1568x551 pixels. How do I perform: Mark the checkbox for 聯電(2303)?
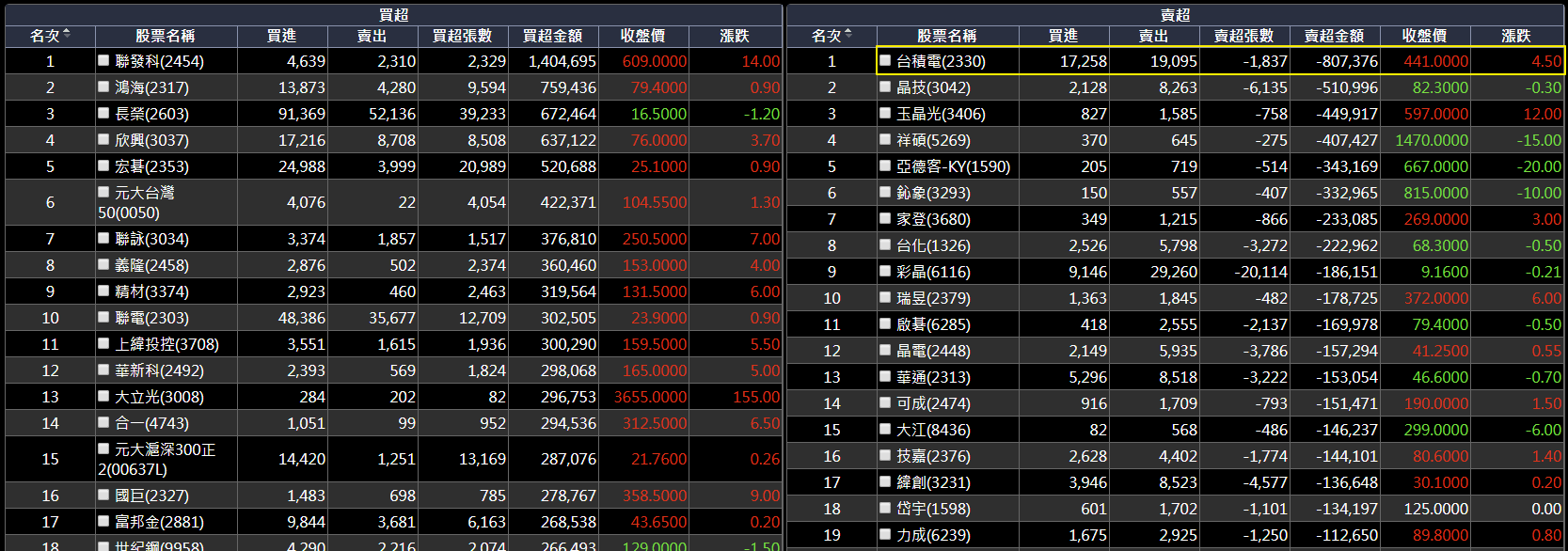pos(103,318)
